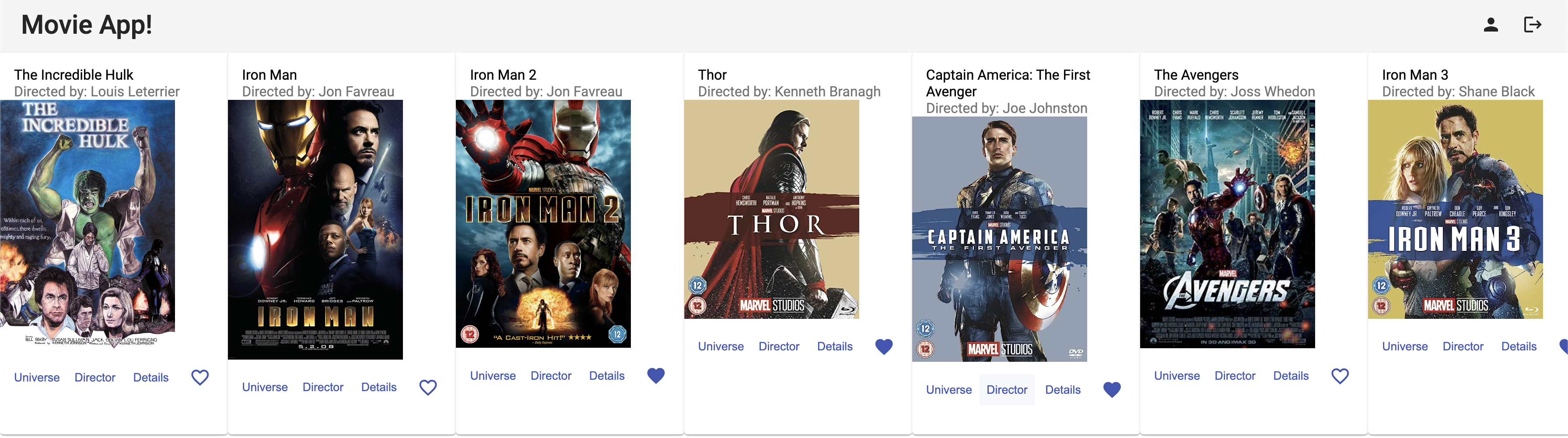Click the Thor movie poster
The width and height of the screenshot is (1568, 438).
pos(771,209)
